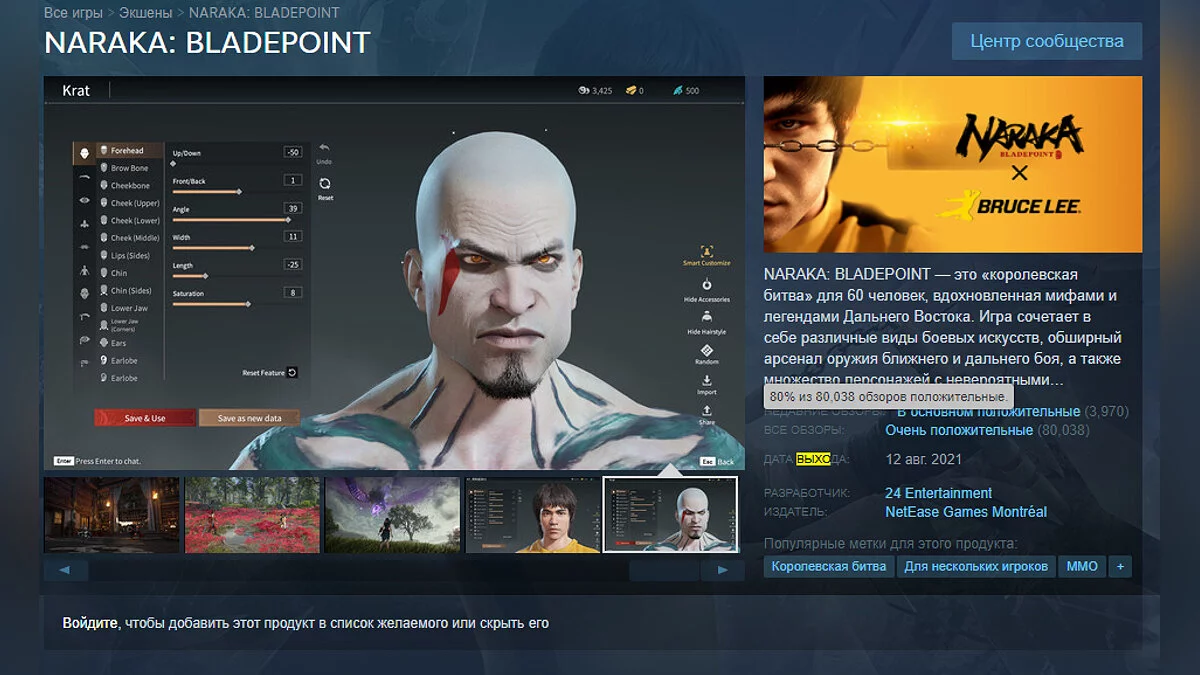Open Центр сообщества community hub

click(1047, 41)
